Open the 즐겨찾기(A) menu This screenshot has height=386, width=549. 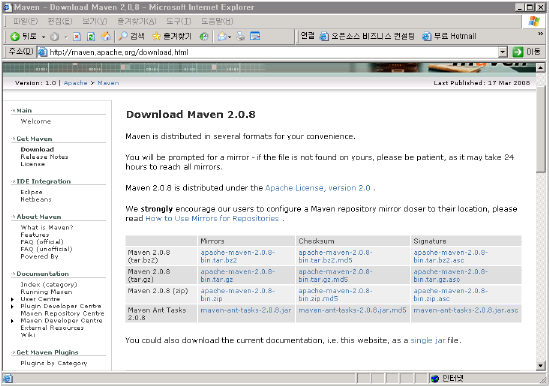coord(137,21)
